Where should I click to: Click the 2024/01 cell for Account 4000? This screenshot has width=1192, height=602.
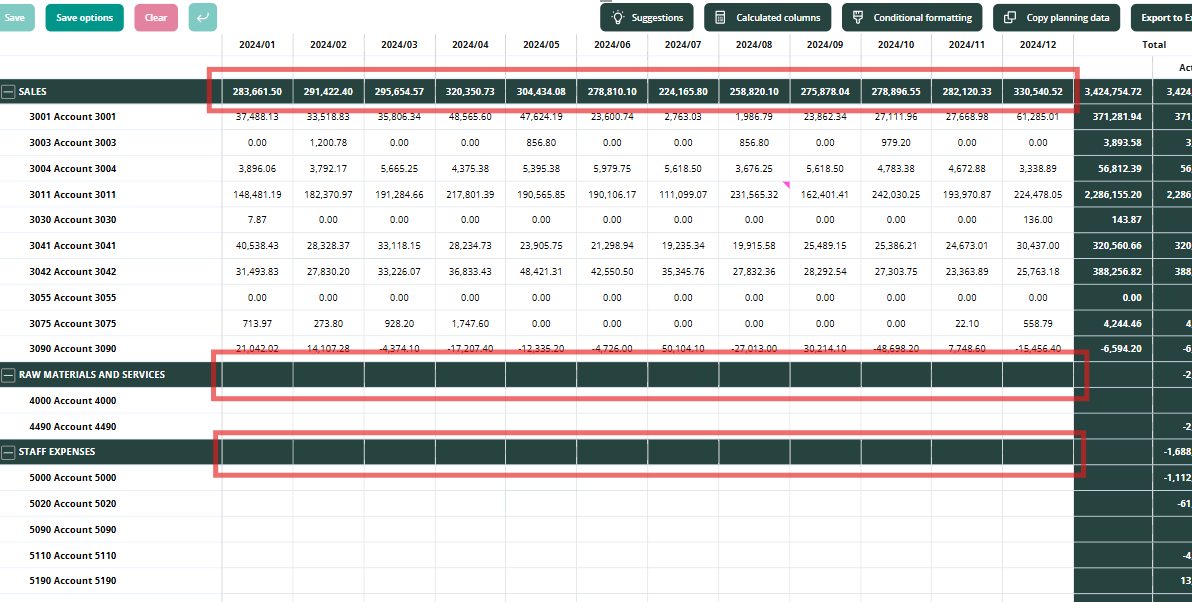point(257,401)
